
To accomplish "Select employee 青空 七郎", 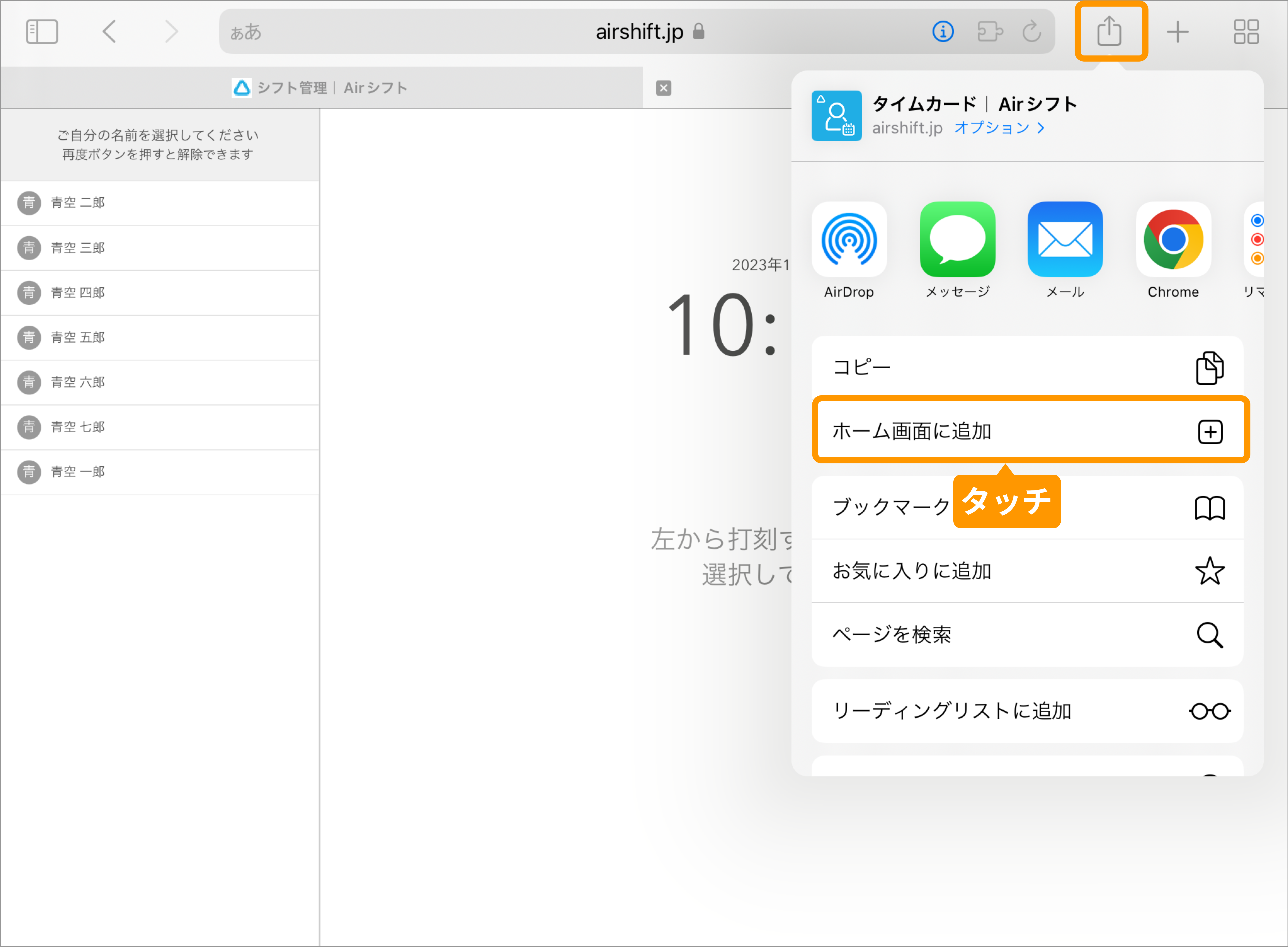I will click(160, 427).
